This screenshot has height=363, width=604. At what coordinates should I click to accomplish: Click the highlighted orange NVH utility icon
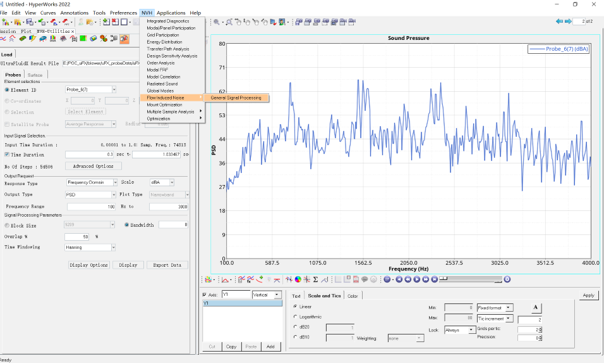pos(124,39)
